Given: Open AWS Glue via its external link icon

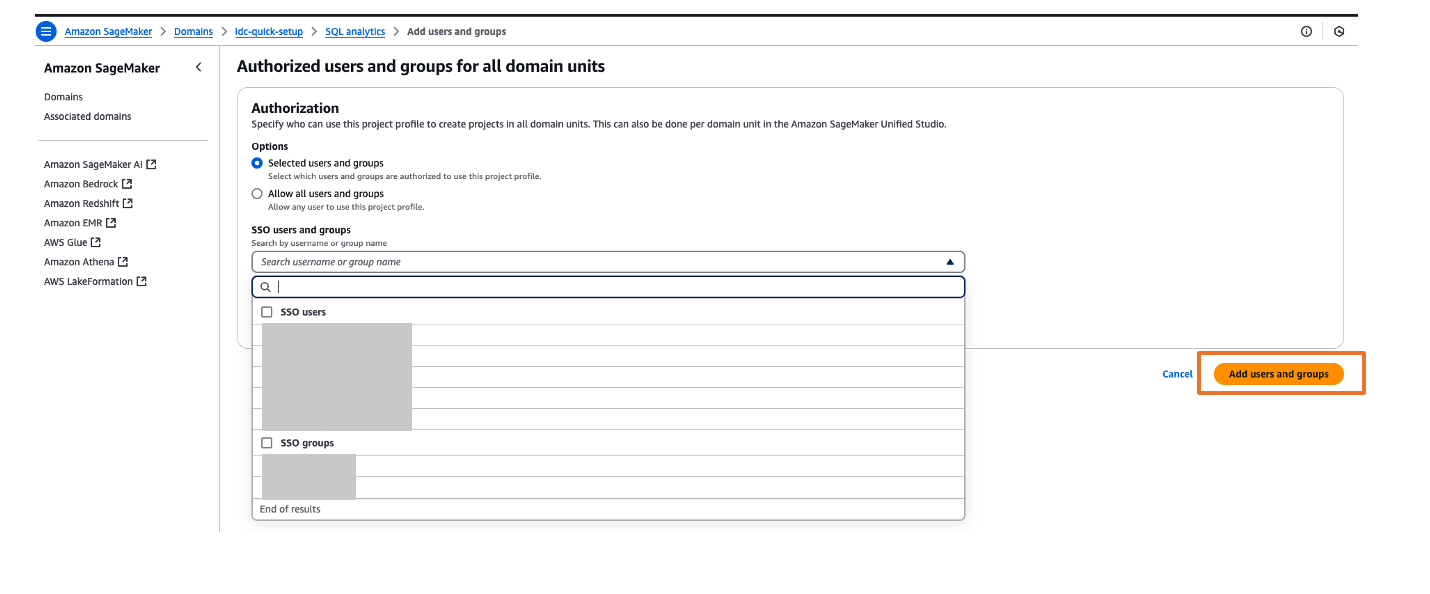Looking at the screenshot, I should (98, 242).
